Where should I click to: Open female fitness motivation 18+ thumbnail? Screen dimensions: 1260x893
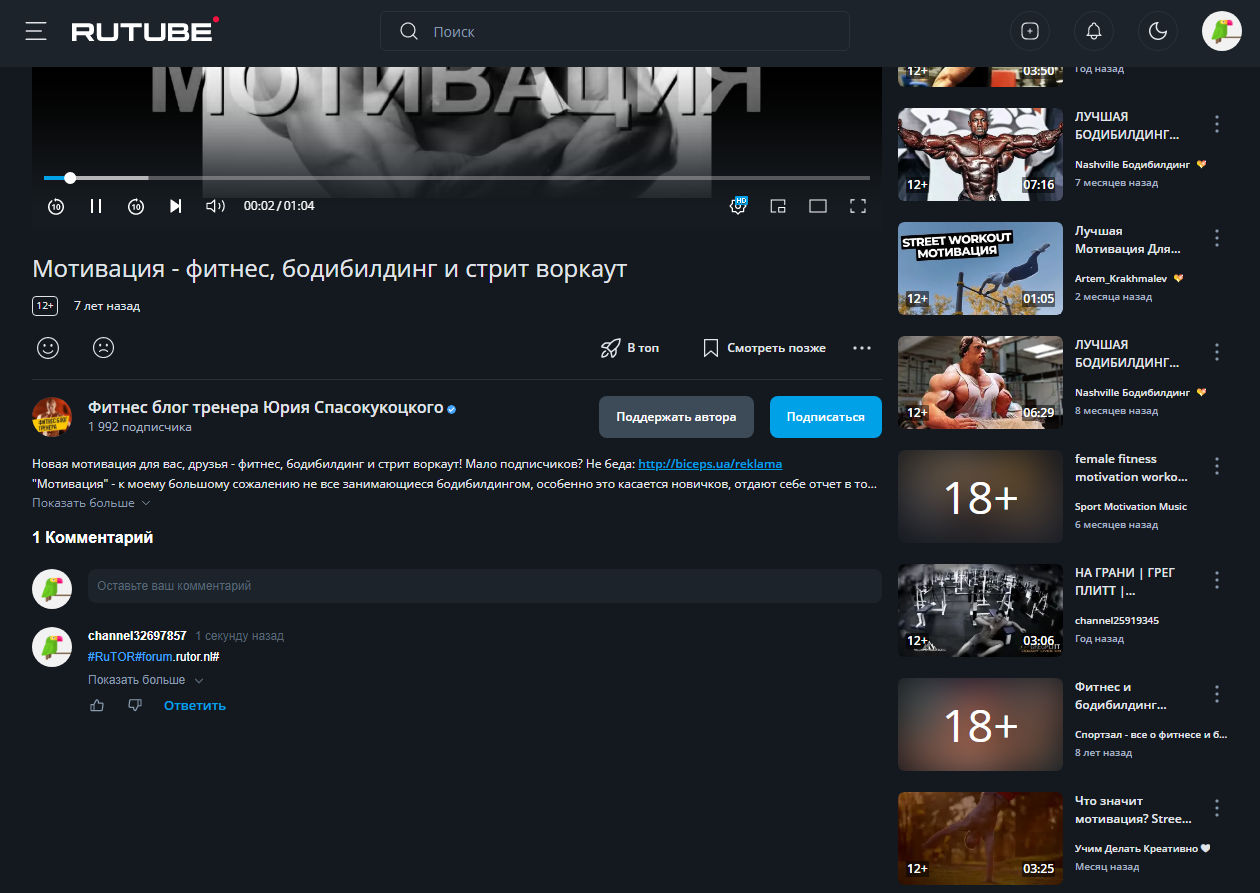[980, 496]
